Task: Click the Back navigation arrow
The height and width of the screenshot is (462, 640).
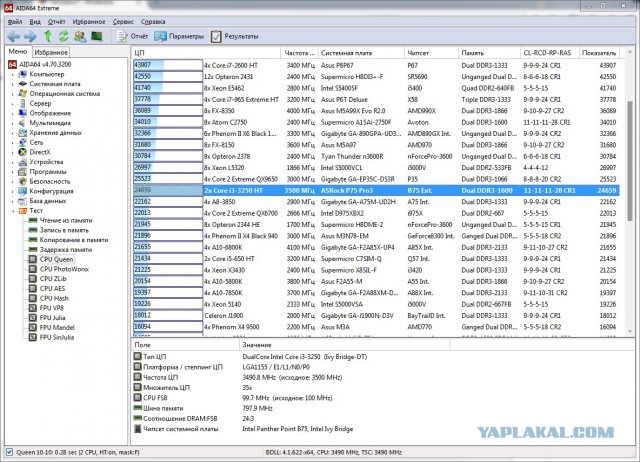Action: [x=12, y=35]
